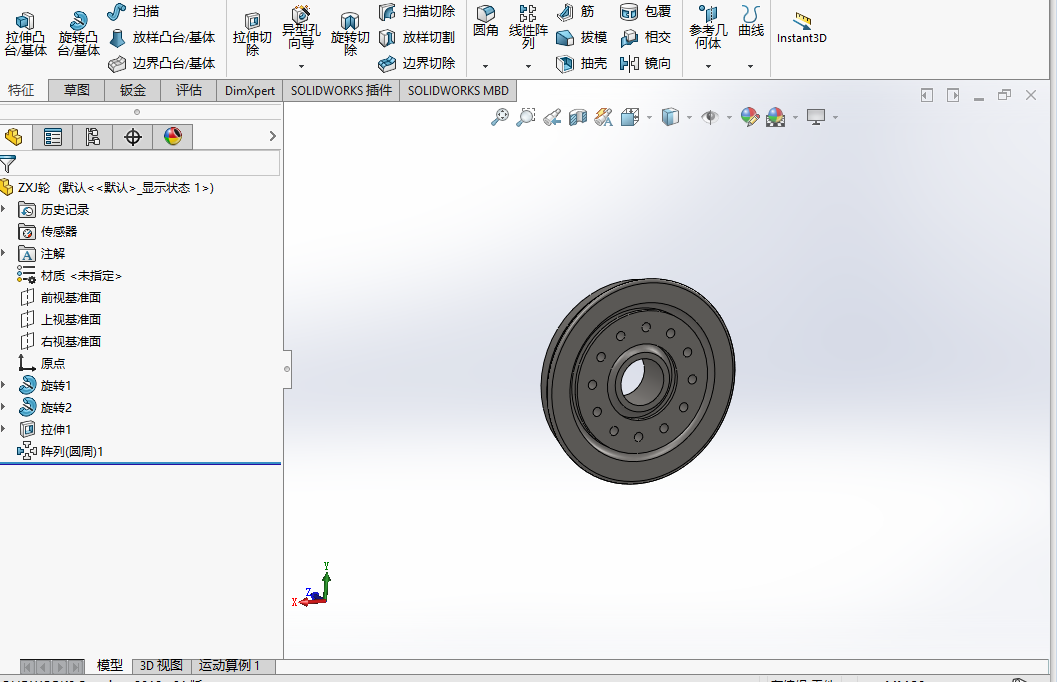Select the Revolved Cut tool (旋转切除)
The image size is (1057, 682).
click(x=350, y=34)
